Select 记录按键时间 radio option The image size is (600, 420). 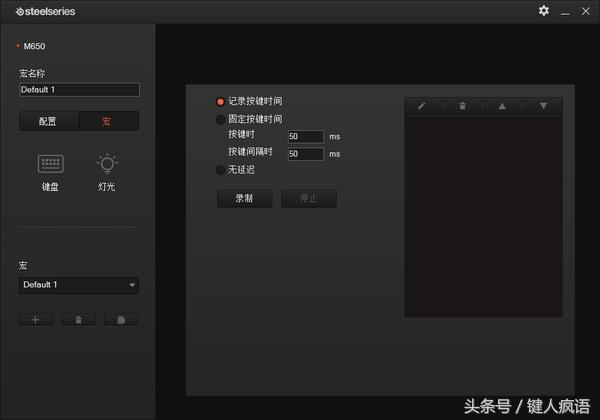pos(220,102)
